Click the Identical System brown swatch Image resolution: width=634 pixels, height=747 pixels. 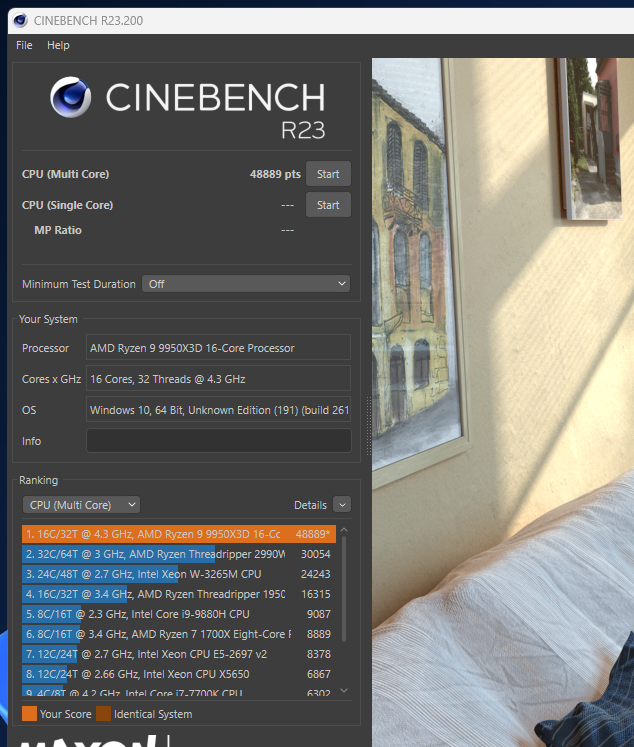(103, 714)
